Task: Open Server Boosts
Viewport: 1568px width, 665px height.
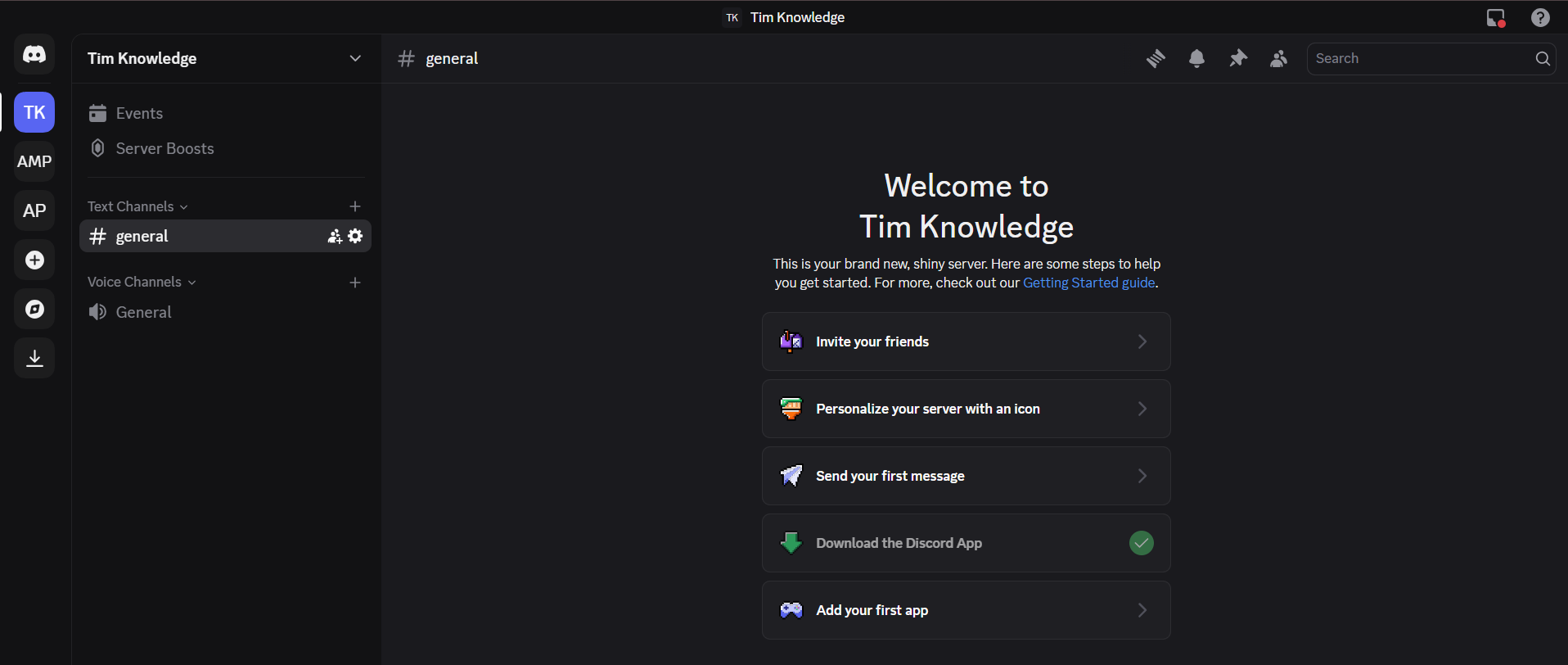Action: 225,148
